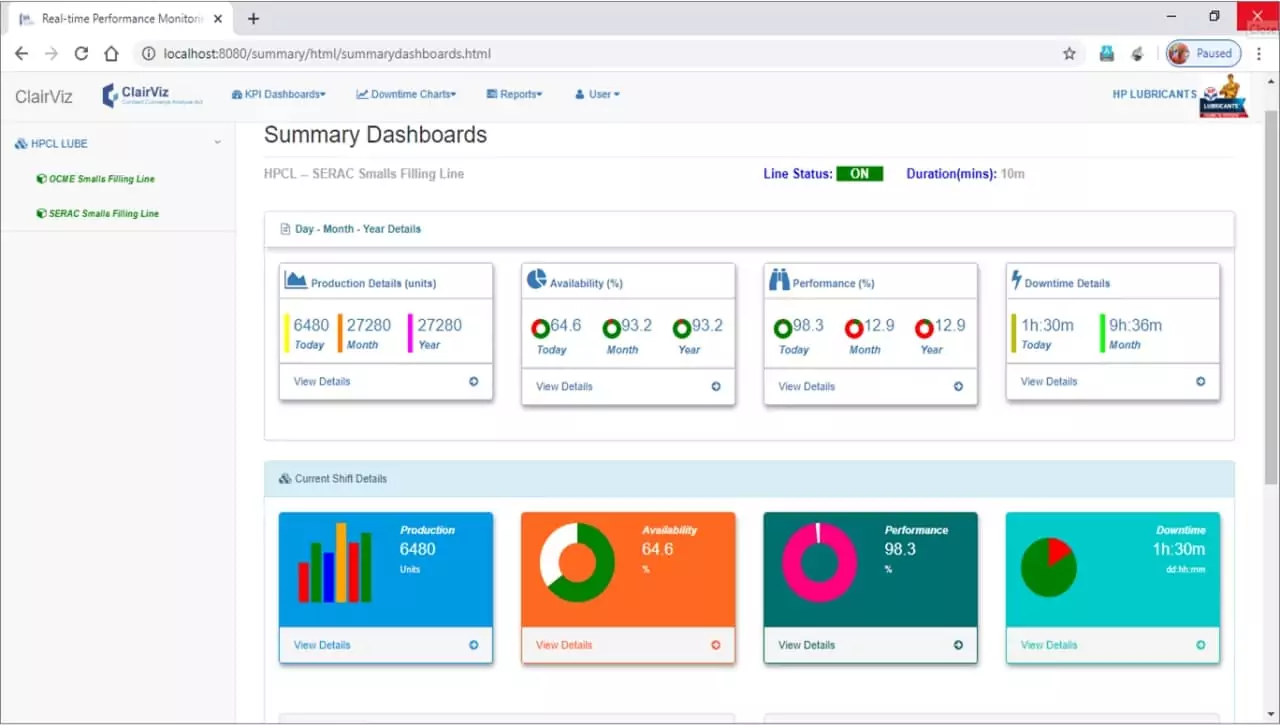Open the KPI Dashboards dropdown menu
Image resolution: width=1280 pixels, height=725 pixels.
(278, 94)
